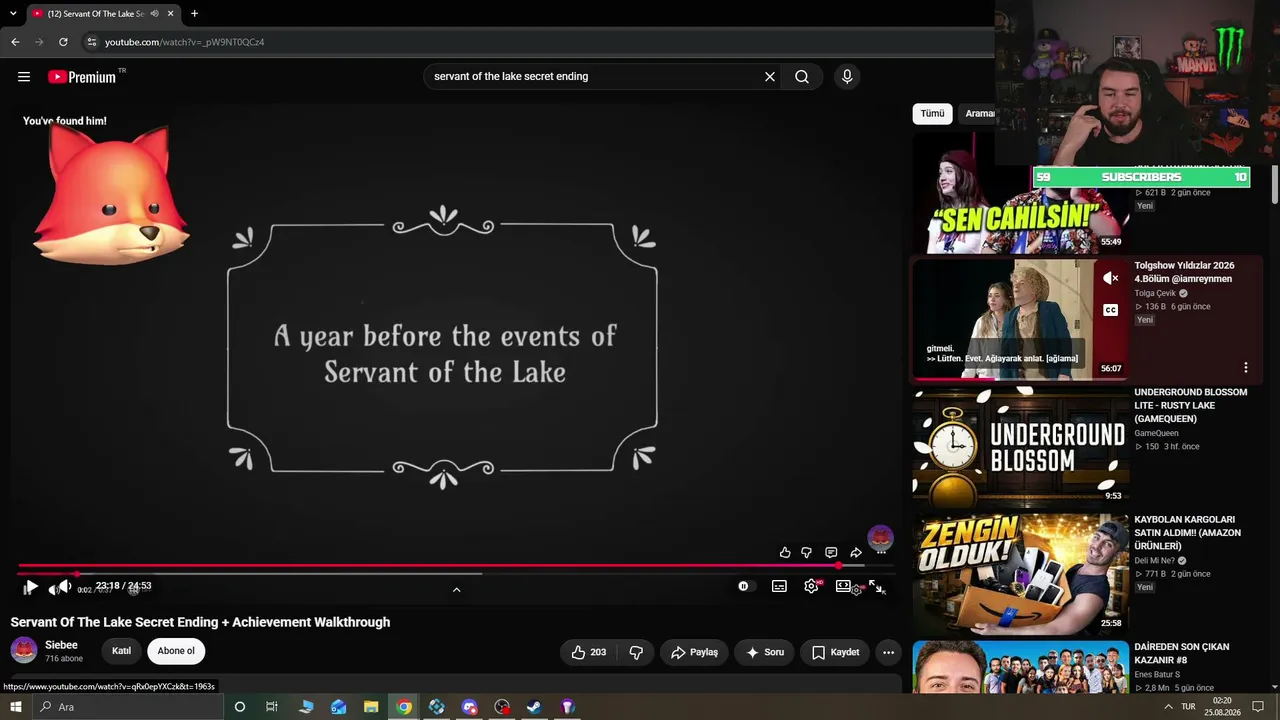Open Kaybolan Kargoları Satın Aldım title
Viewport: 1280px width, 720px height.
click(1188, 533)
